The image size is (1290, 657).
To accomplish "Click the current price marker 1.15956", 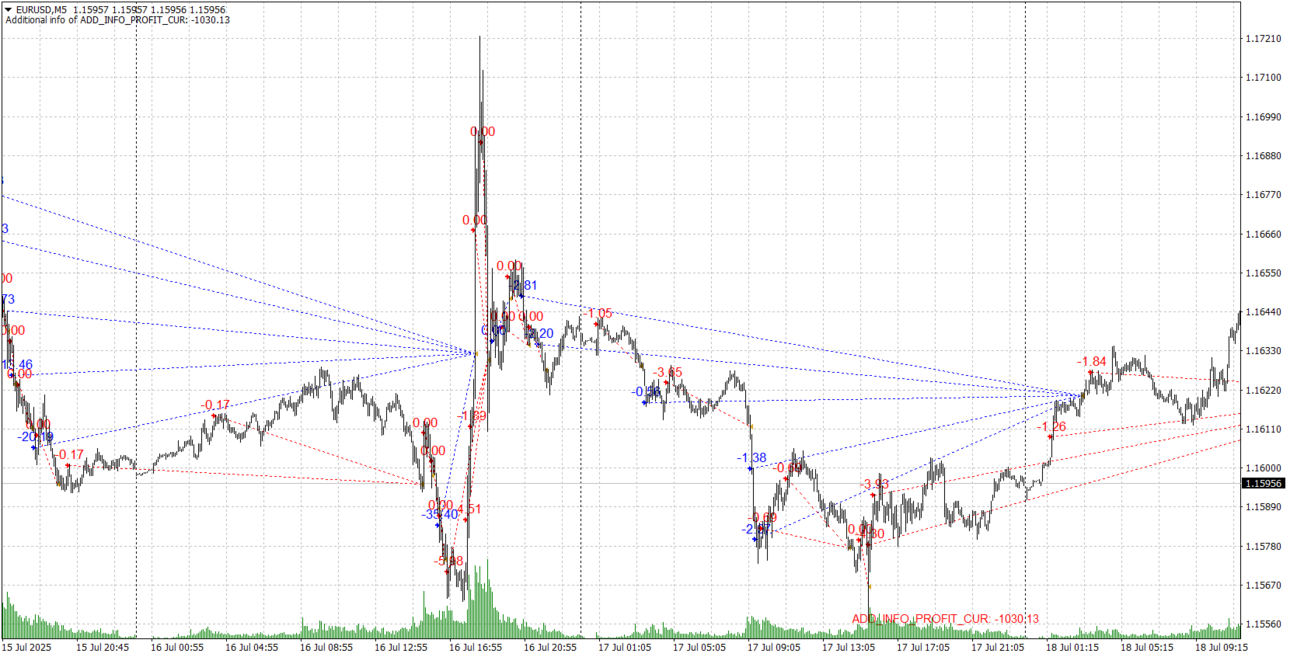I will pos(1263,483).
